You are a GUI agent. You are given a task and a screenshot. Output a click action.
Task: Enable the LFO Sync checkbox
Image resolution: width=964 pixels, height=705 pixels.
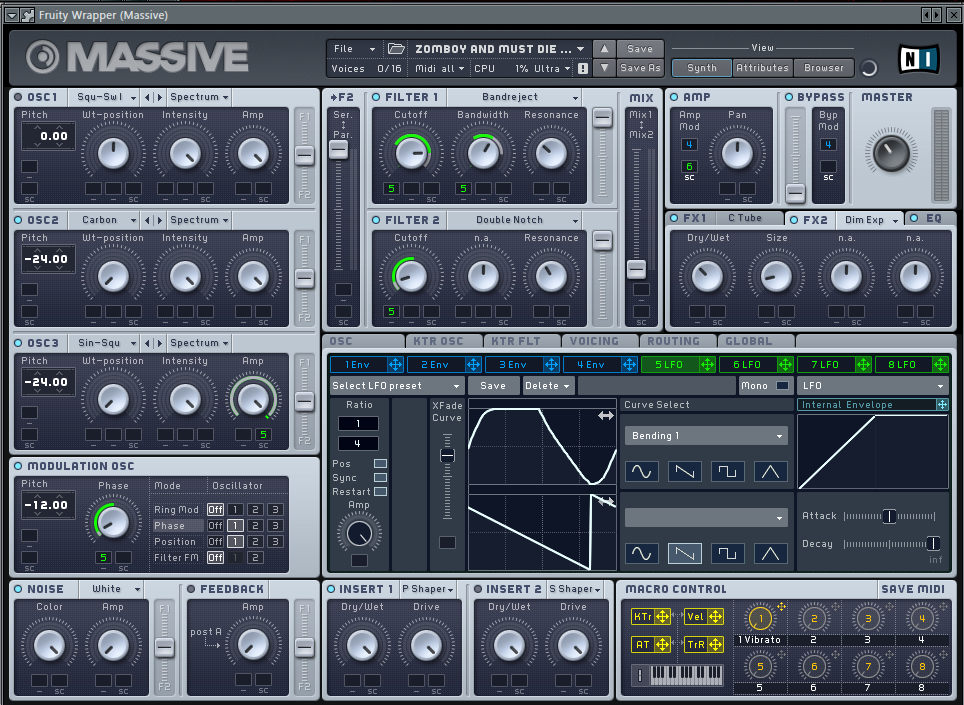coord(381,478)
